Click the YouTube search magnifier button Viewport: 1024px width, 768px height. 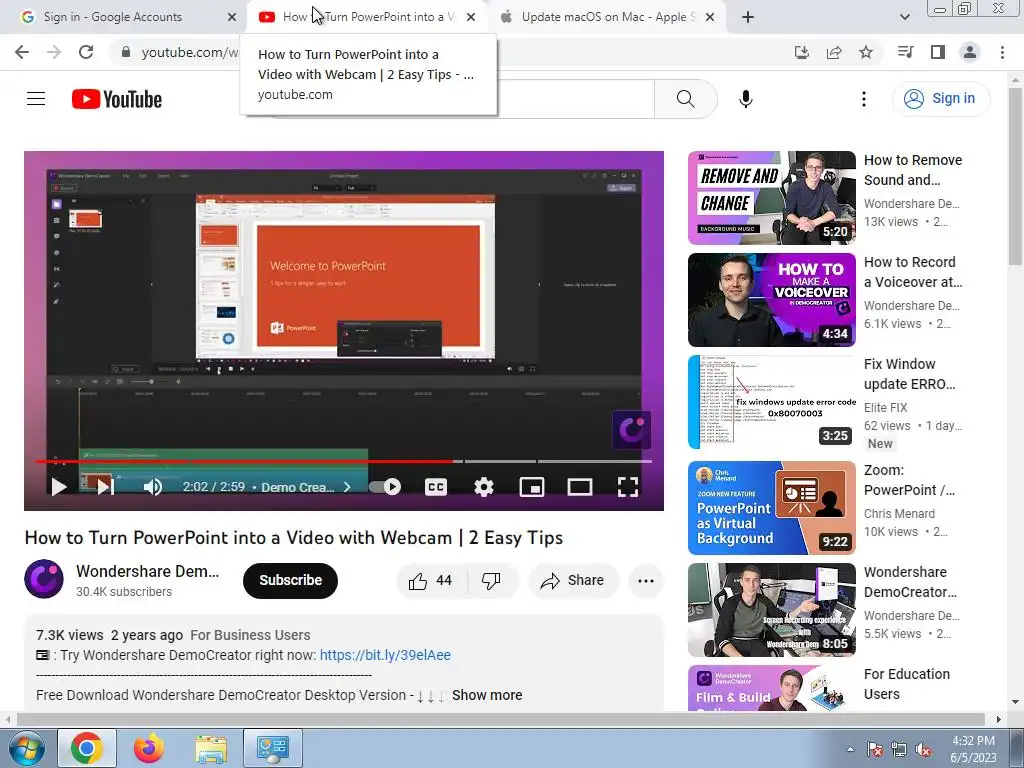click(685, 99)
